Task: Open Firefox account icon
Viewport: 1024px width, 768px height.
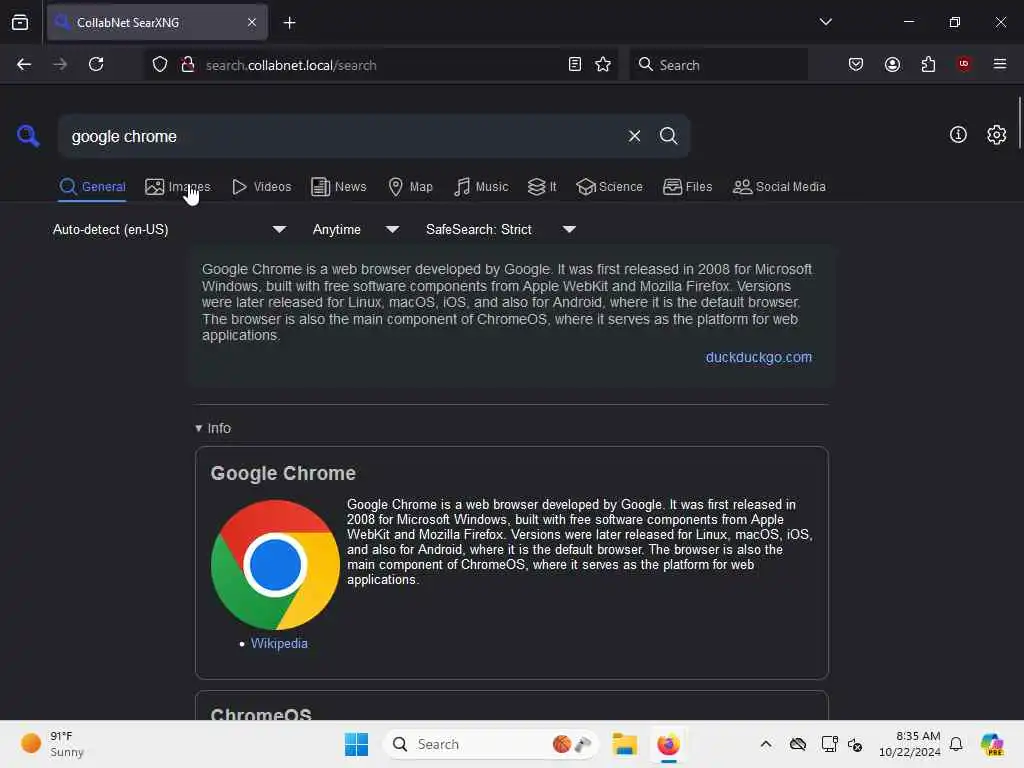Action: click(892, 65)
